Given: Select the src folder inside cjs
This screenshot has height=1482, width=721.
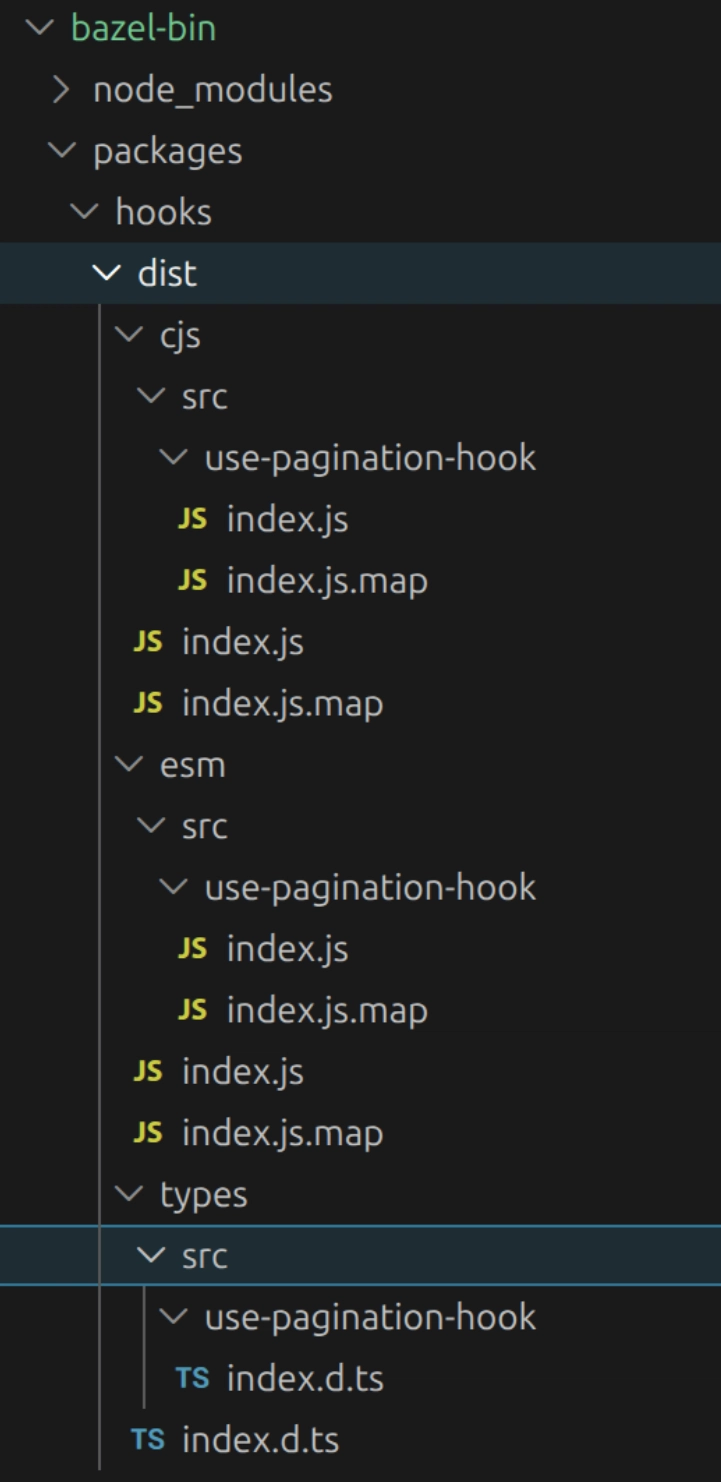Looking at the screenshot, I should (x=204, y=397).
